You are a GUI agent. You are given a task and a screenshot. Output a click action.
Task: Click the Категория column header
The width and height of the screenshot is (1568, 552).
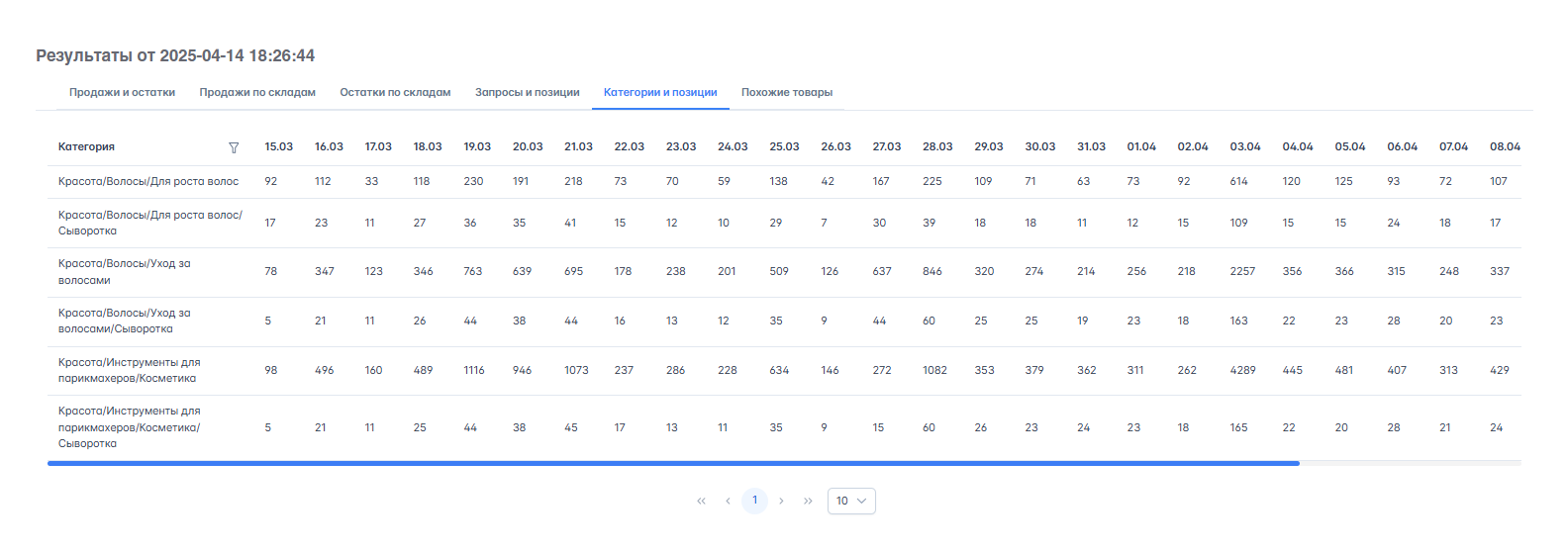[x=87, y=147]
